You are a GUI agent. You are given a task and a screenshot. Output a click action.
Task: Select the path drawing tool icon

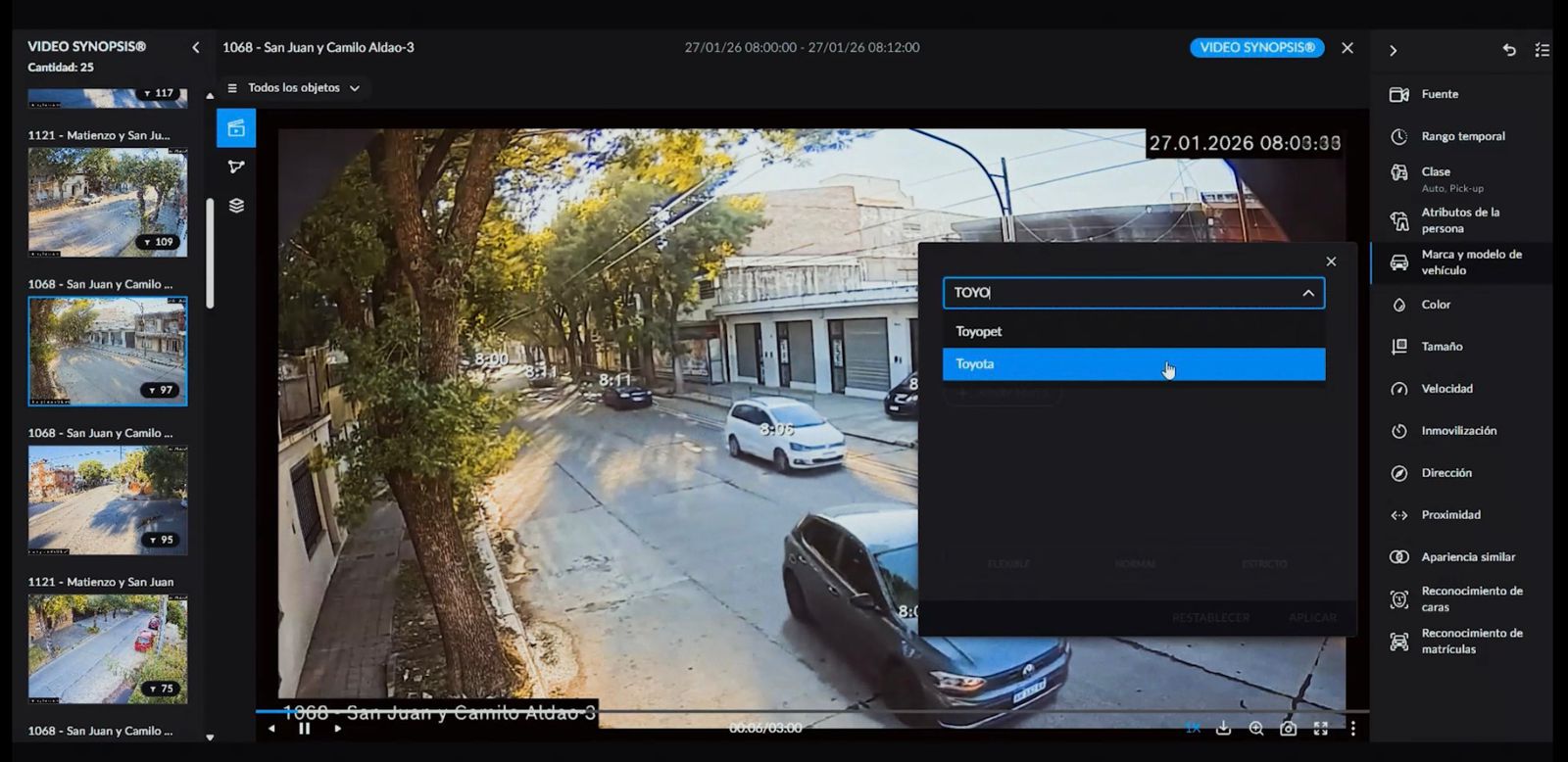236,167
